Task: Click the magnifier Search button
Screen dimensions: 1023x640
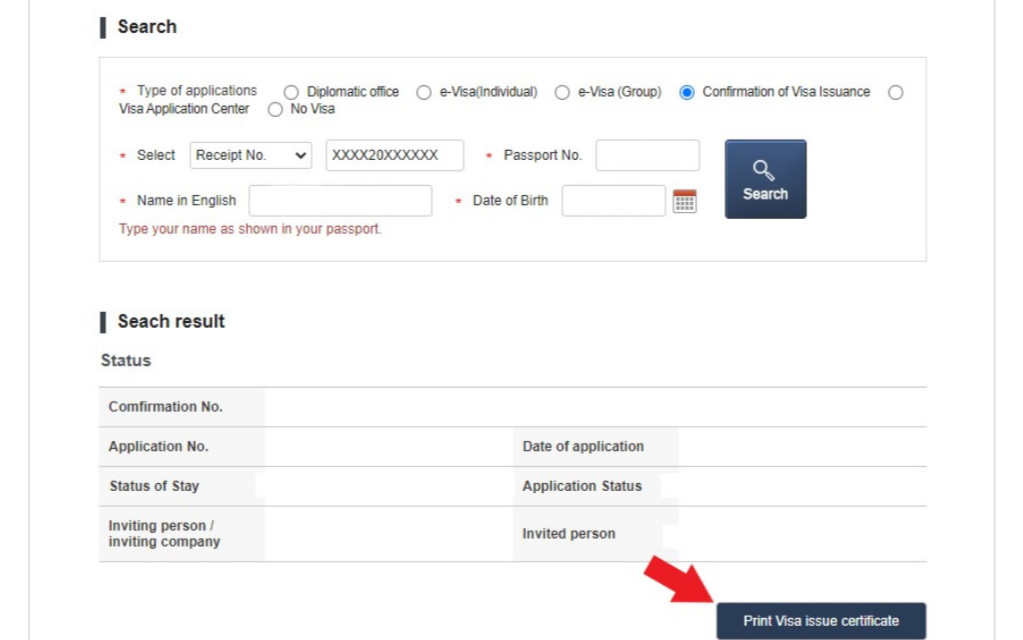Action: click(x=765, y=179)
